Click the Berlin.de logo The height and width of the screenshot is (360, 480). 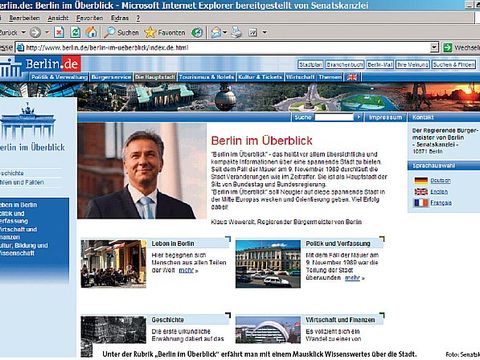52,64
